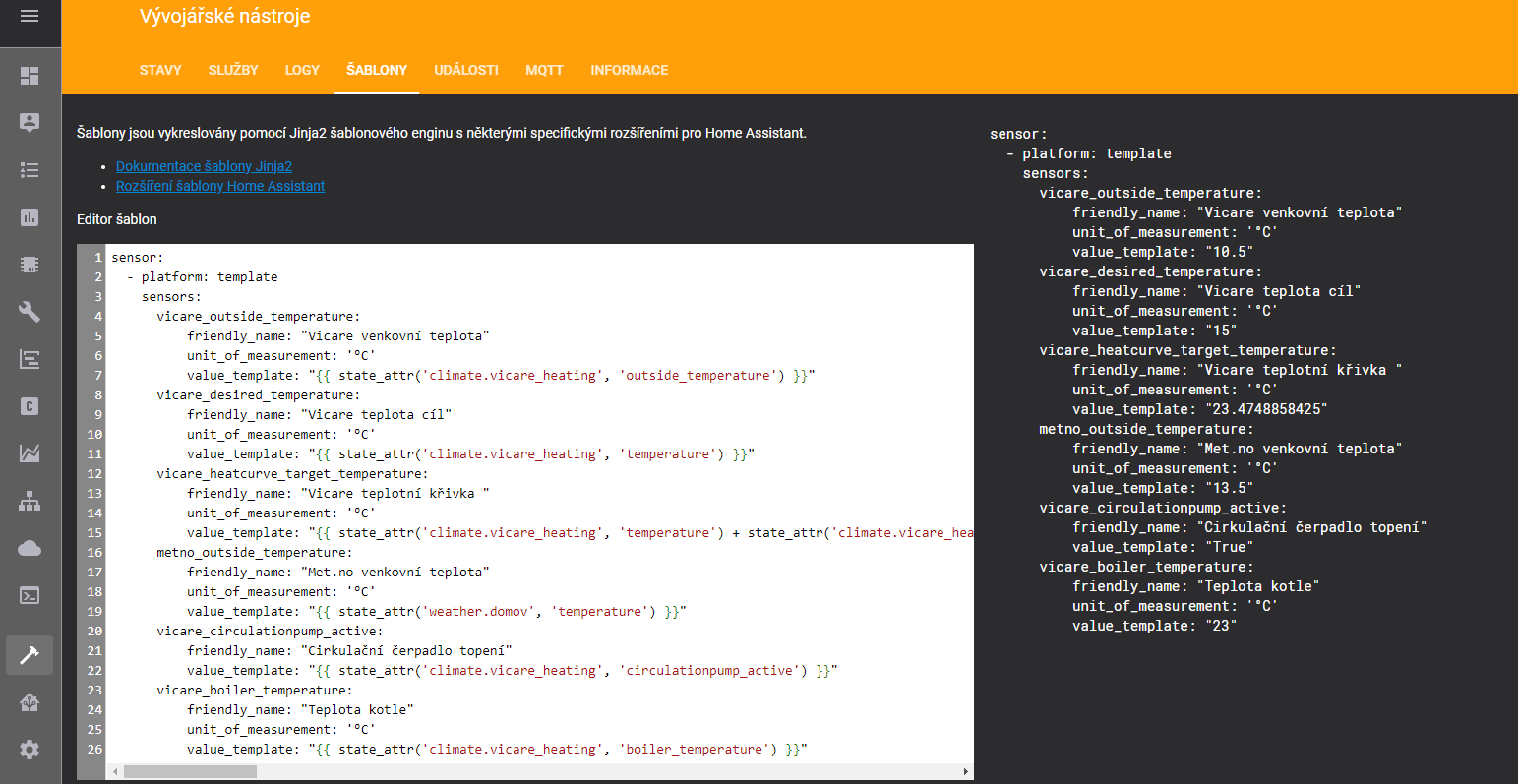Select the highlighted hammer developer tools icon
This screenshot has height=784, width=1518.
tap(30, 655)
